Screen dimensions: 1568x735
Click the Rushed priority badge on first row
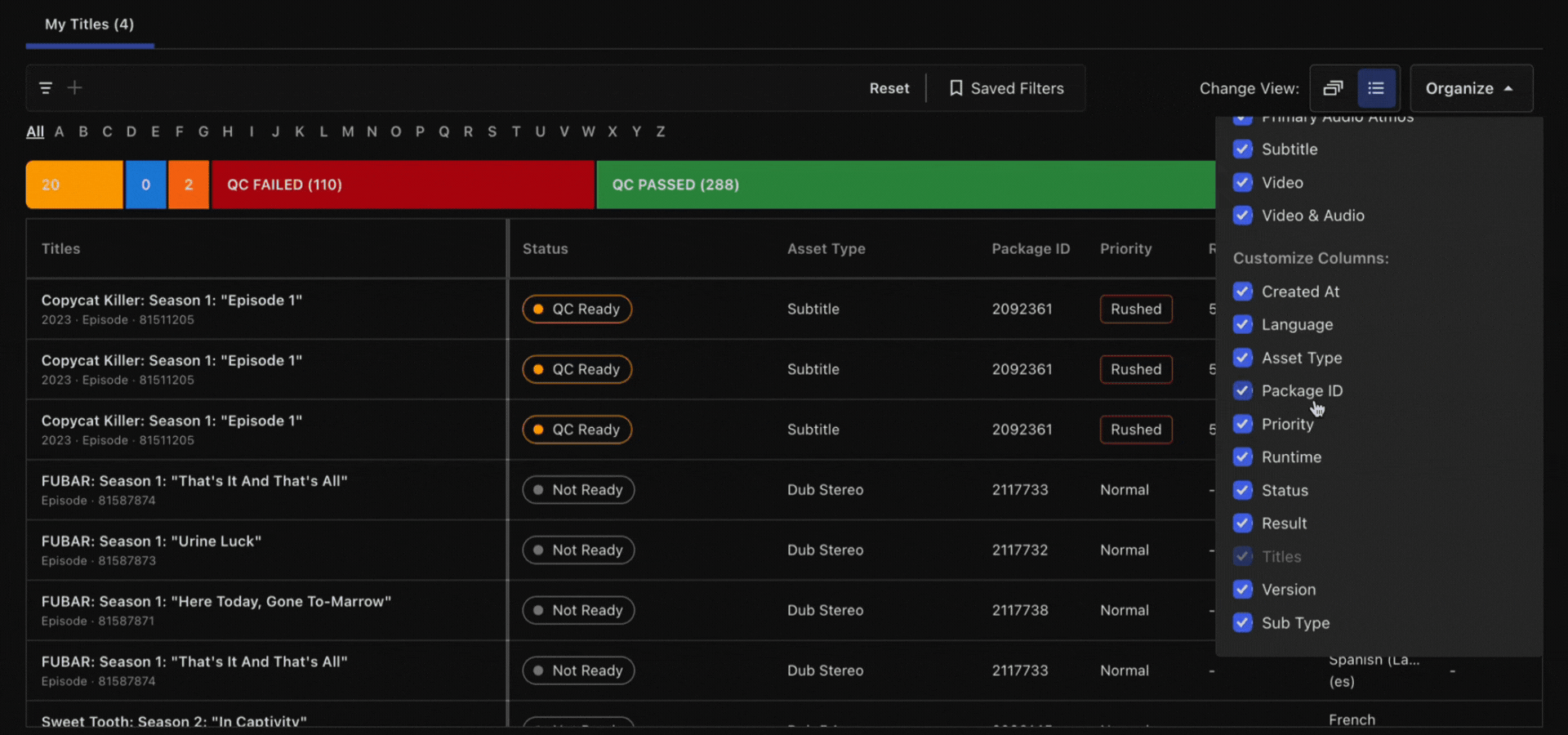[1136, 309]
